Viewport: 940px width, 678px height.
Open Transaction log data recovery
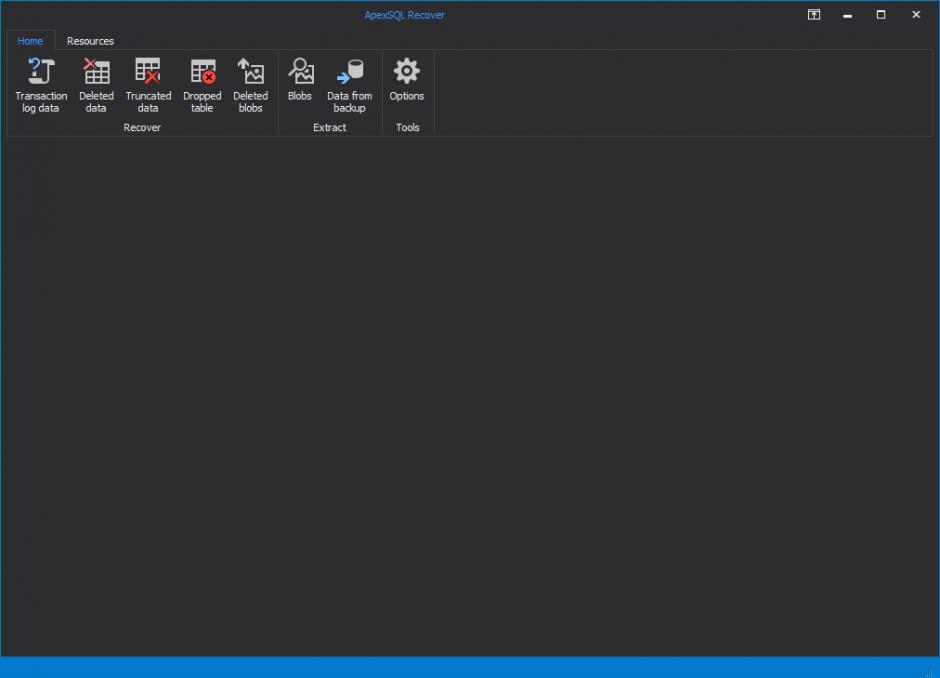click(x=41, y=85)
